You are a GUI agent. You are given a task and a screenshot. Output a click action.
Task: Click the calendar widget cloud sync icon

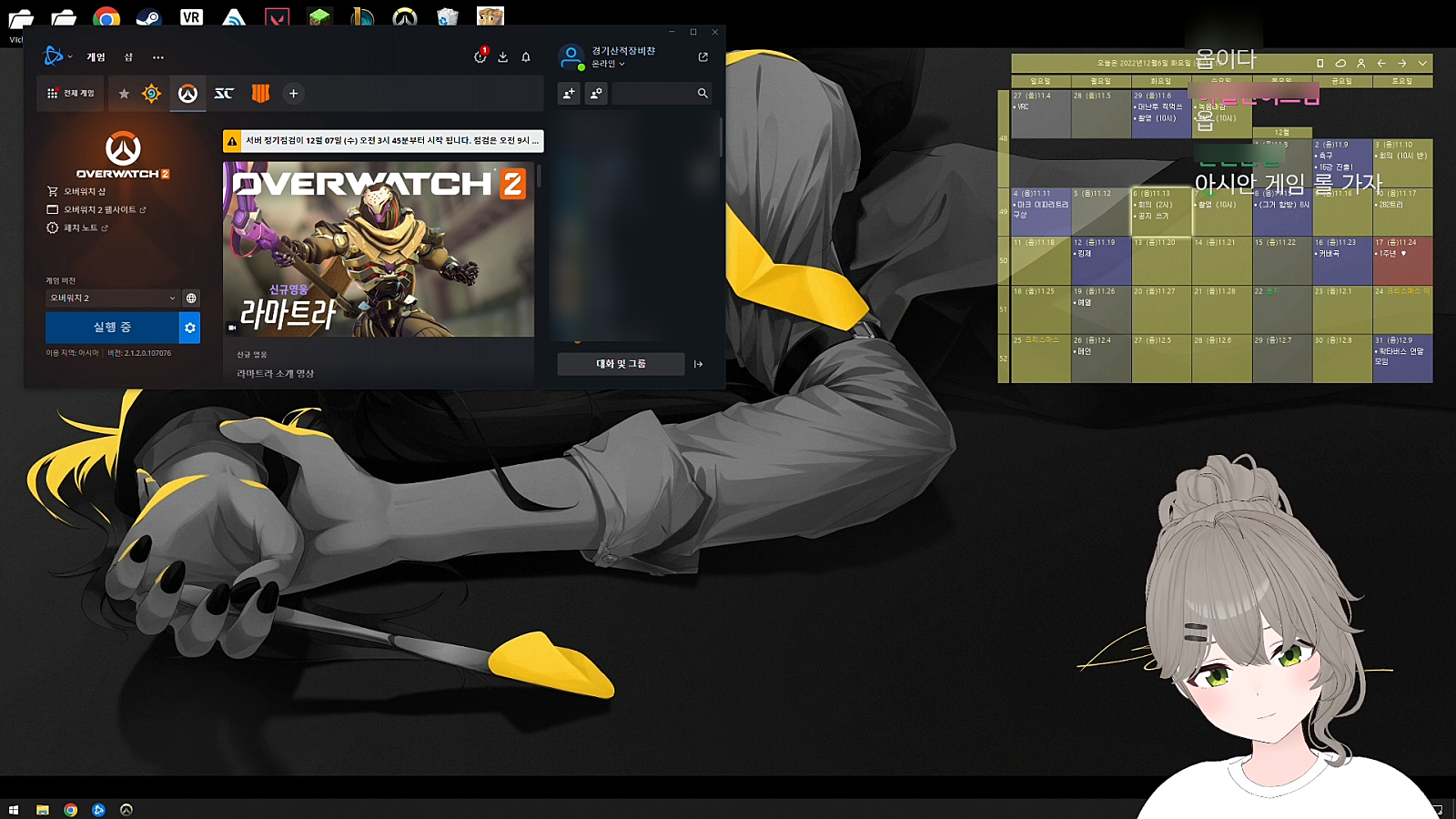click(x=1340, y=64)
